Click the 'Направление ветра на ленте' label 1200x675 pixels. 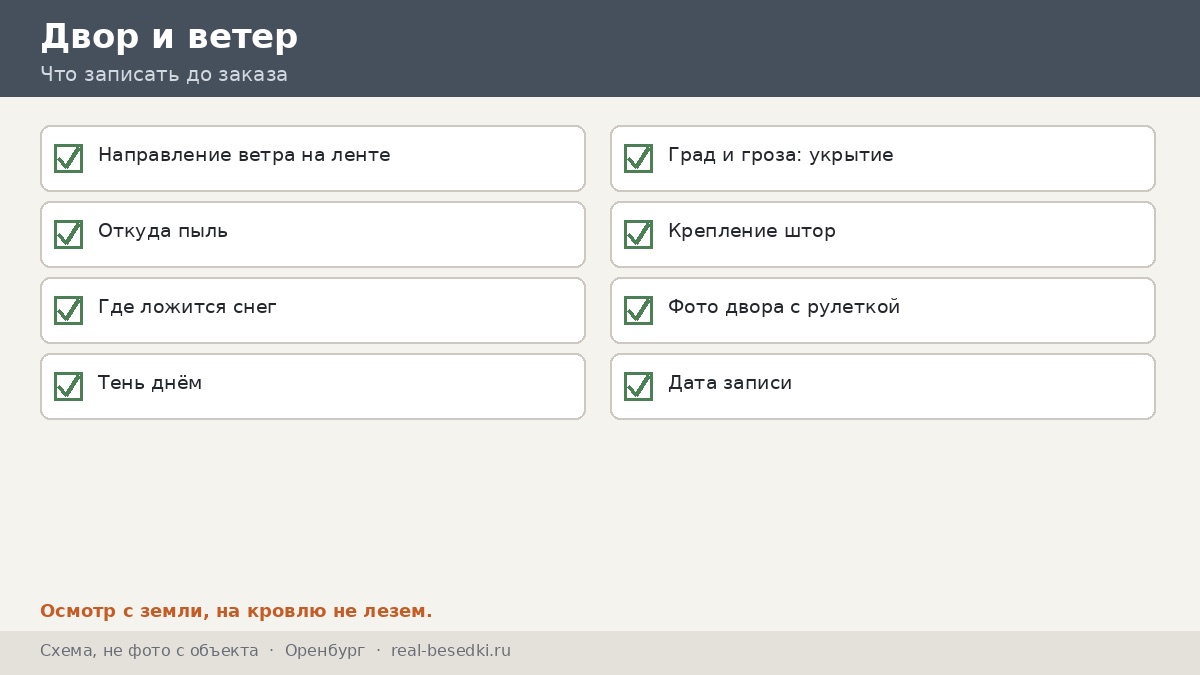[x=244, y=155]
